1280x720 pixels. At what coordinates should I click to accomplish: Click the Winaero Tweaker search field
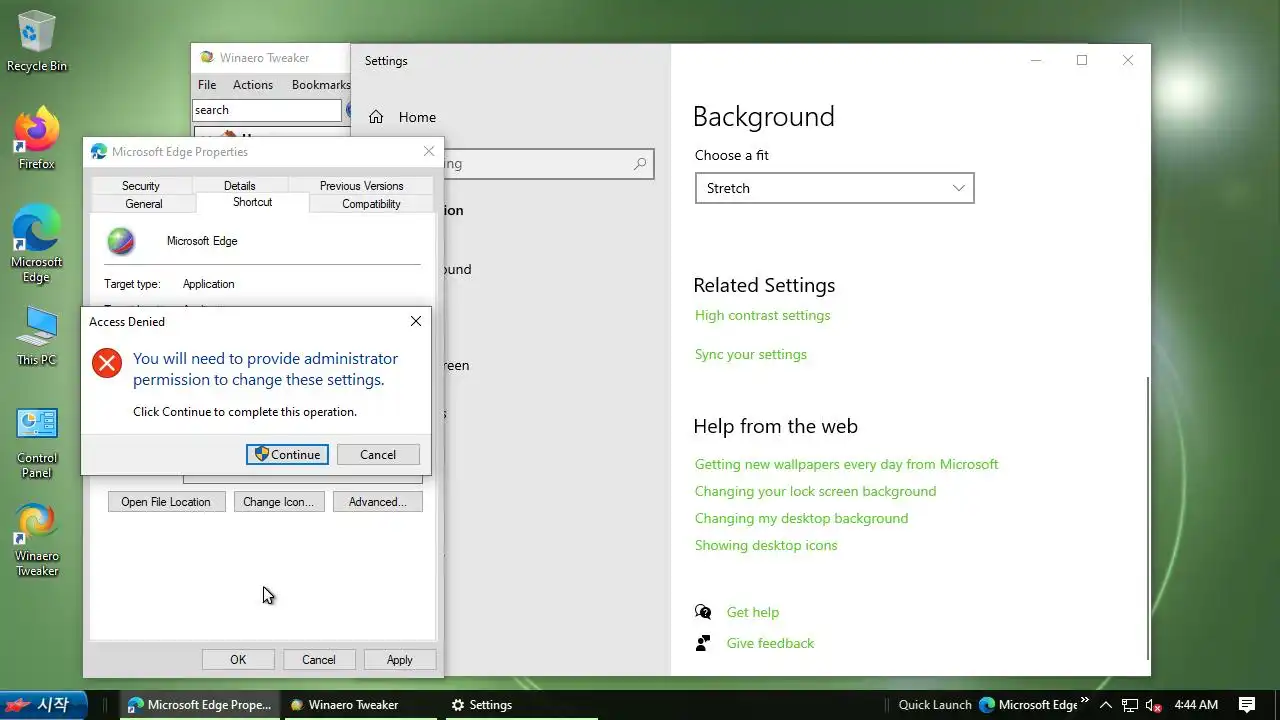point(267,110)
